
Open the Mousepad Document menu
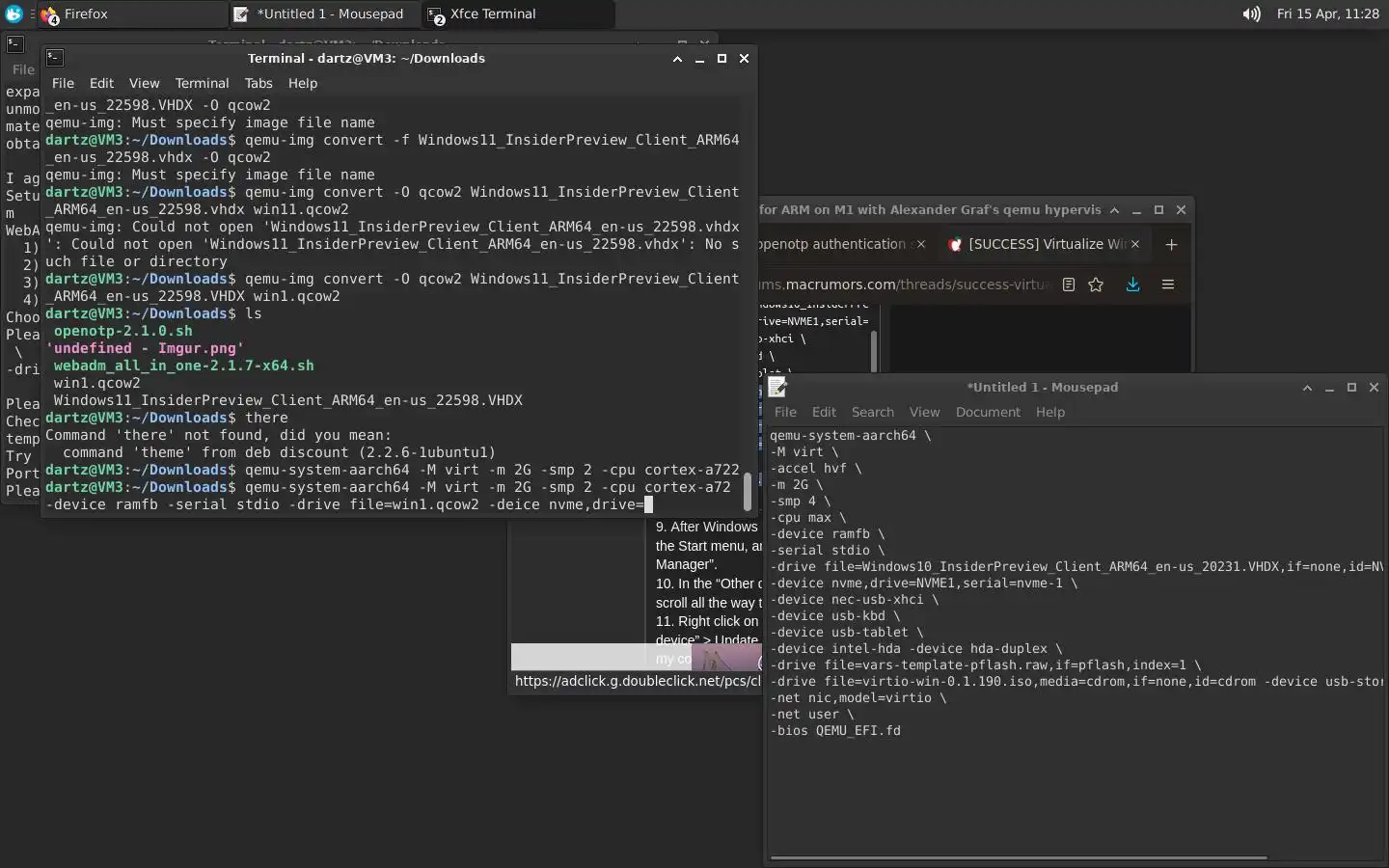pos(988,412)
